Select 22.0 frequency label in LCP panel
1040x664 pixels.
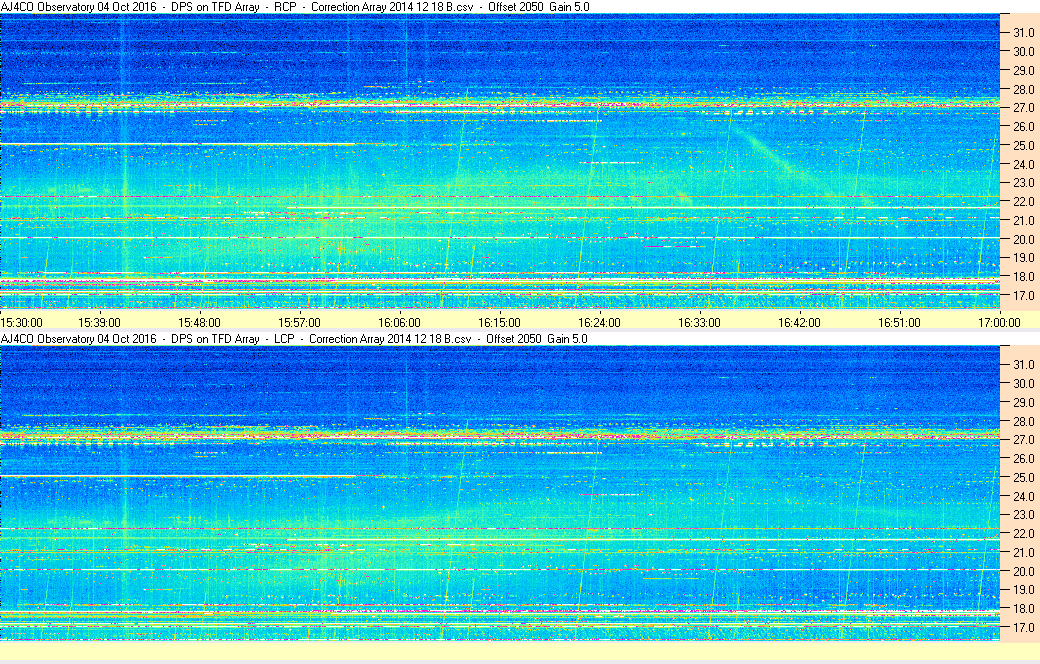pyautogui.click(x=1020, y=534)
